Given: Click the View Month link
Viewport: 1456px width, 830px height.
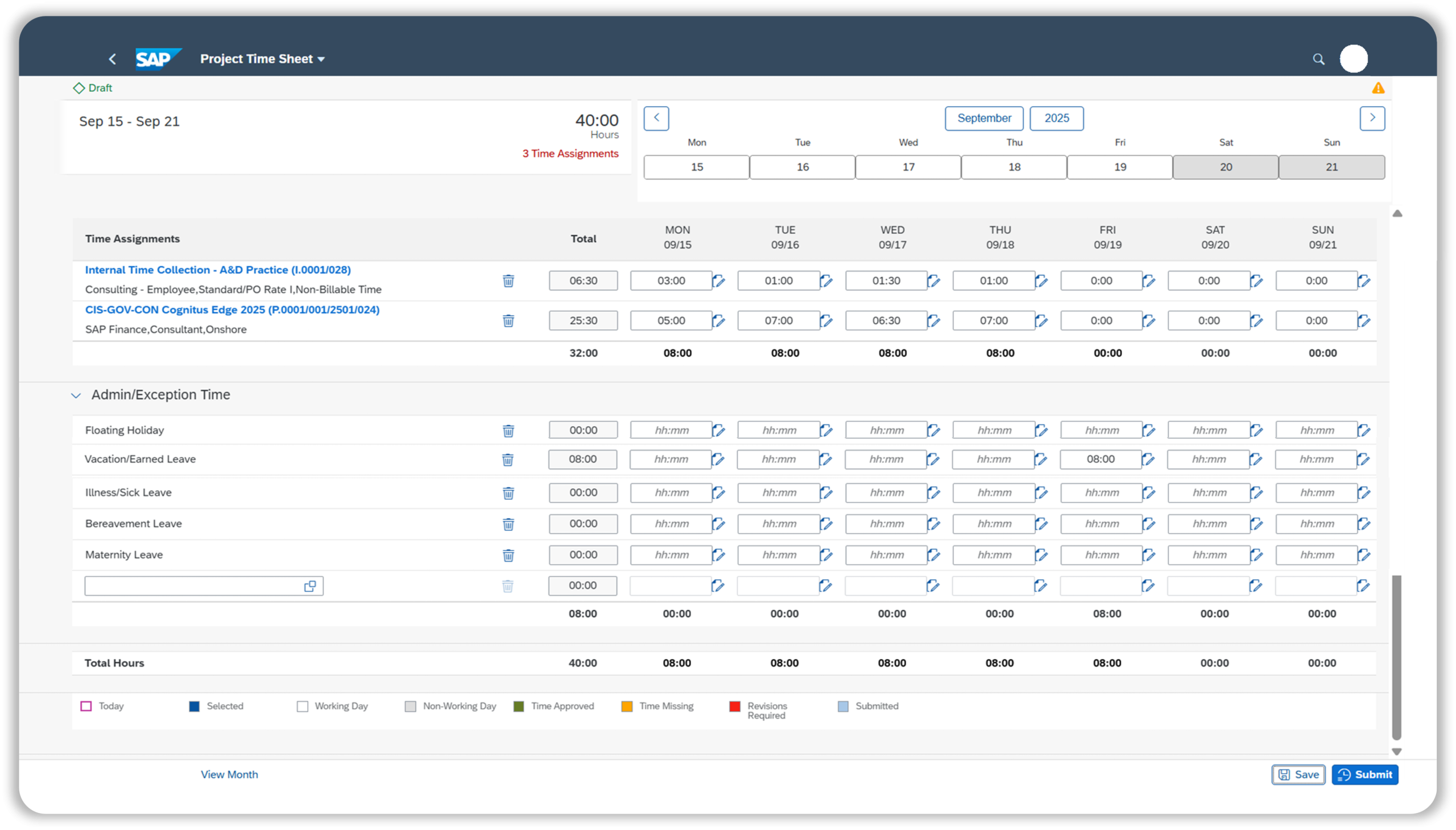Looking at the screenshot, I should click(229, 774).
